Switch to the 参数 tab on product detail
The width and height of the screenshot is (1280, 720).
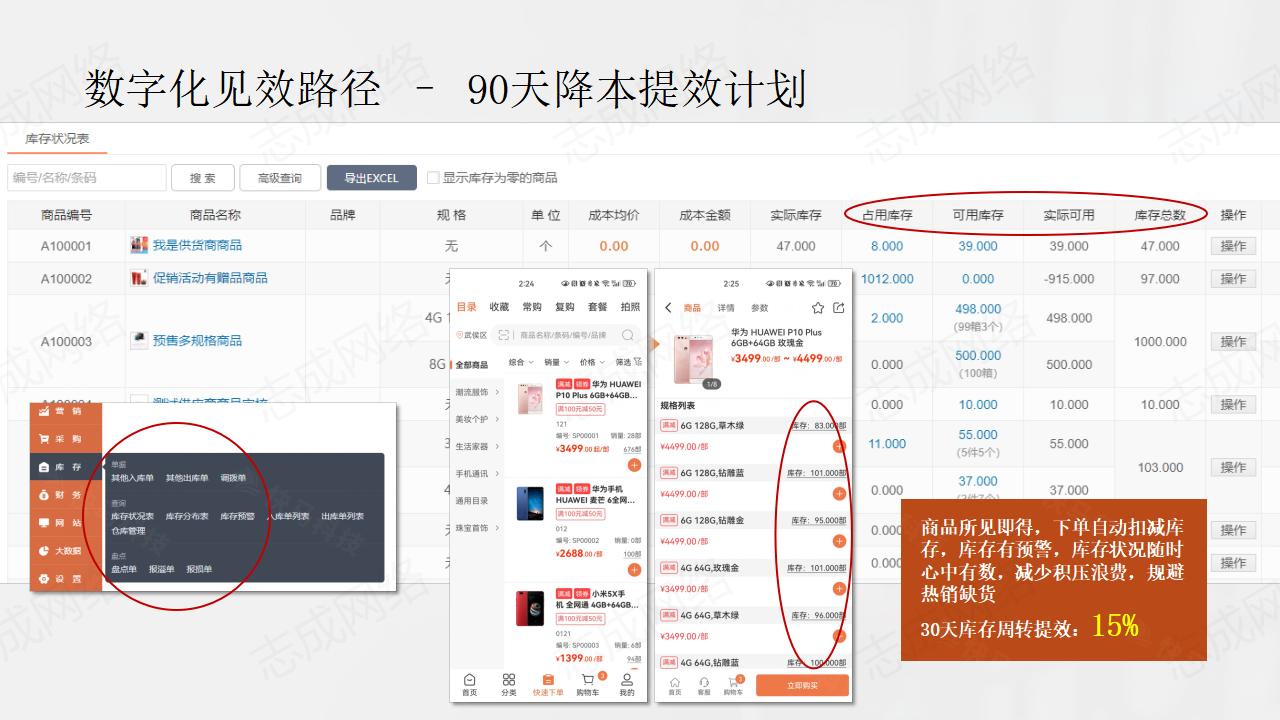point(759,308)
